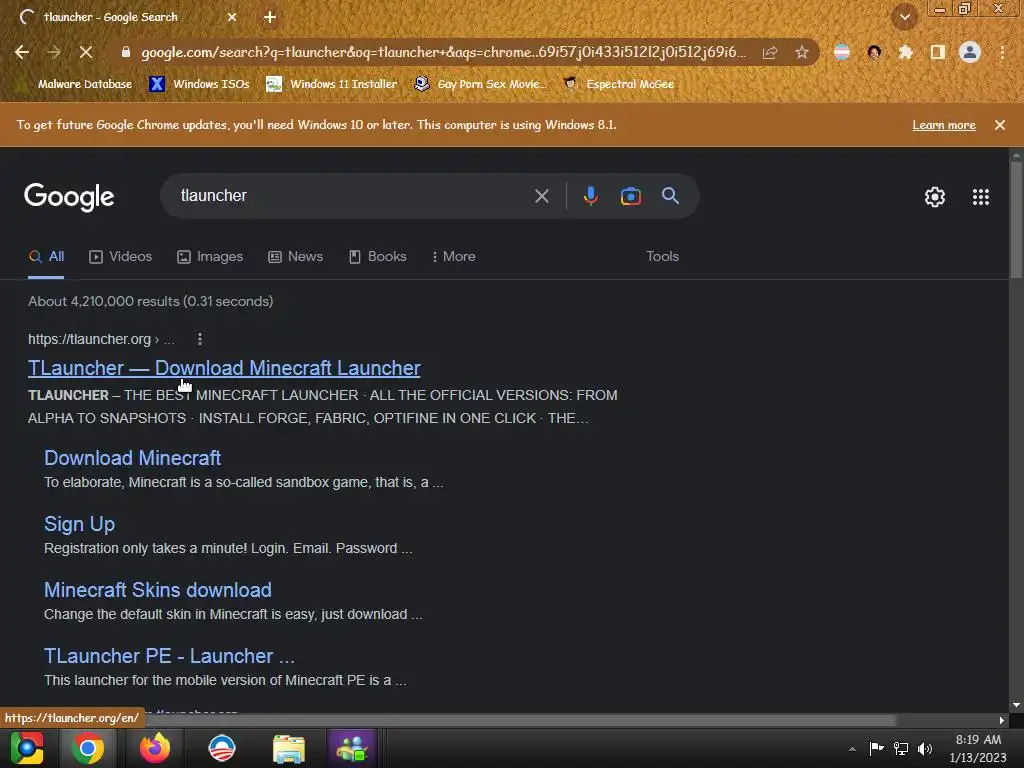Click Chrome icon in the taskbar

[88, 748]
